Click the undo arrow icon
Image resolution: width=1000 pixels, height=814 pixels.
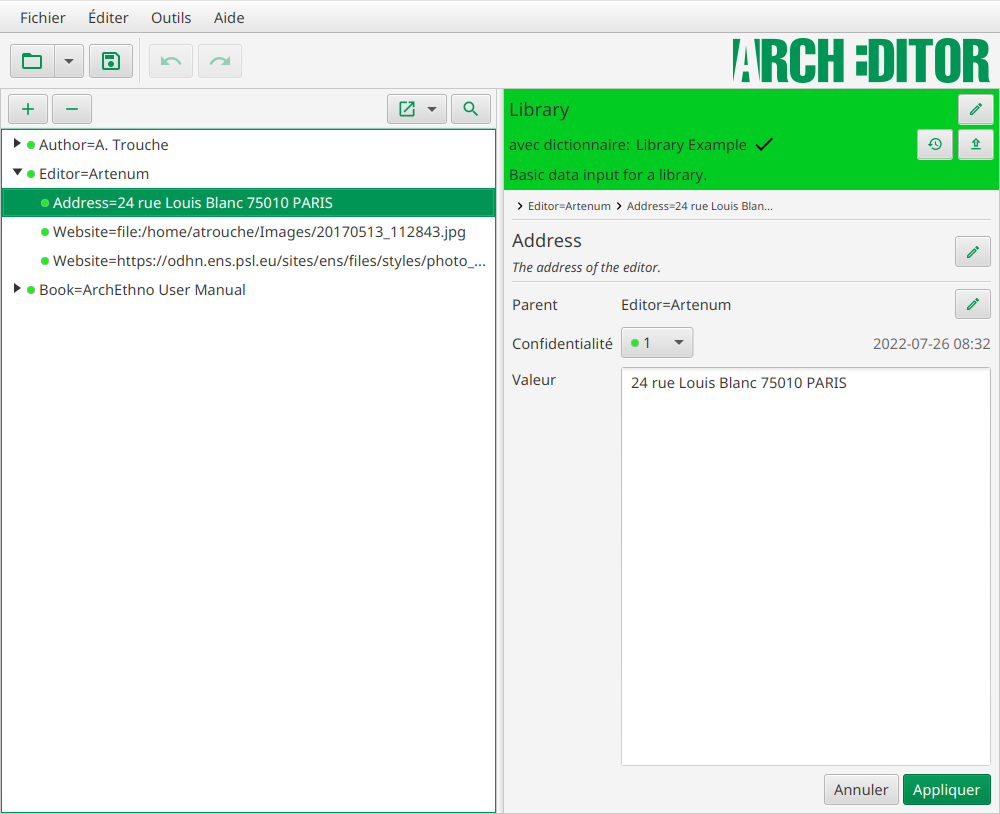171,61
